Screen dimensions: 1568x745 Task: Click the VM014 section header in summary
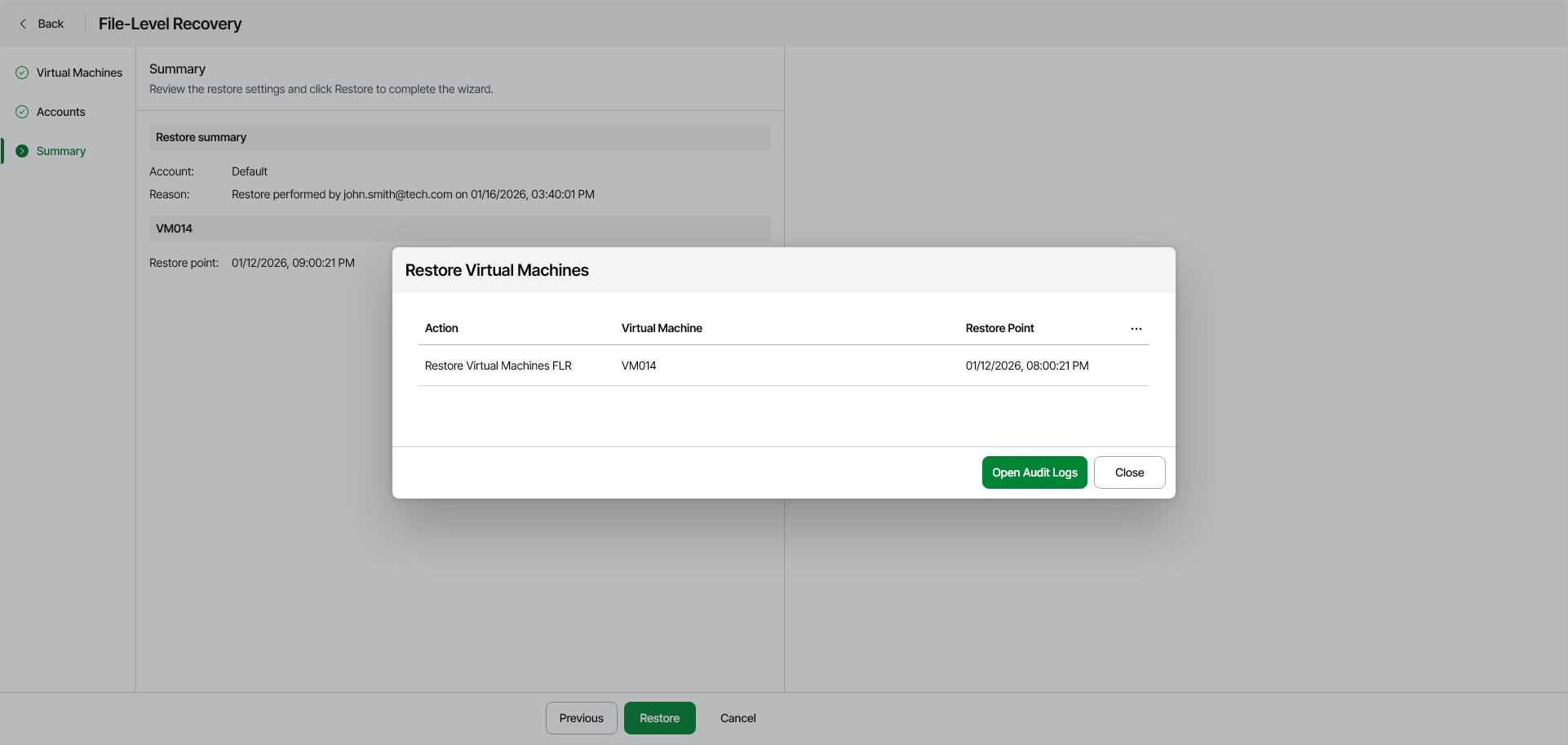coord(175,228)
